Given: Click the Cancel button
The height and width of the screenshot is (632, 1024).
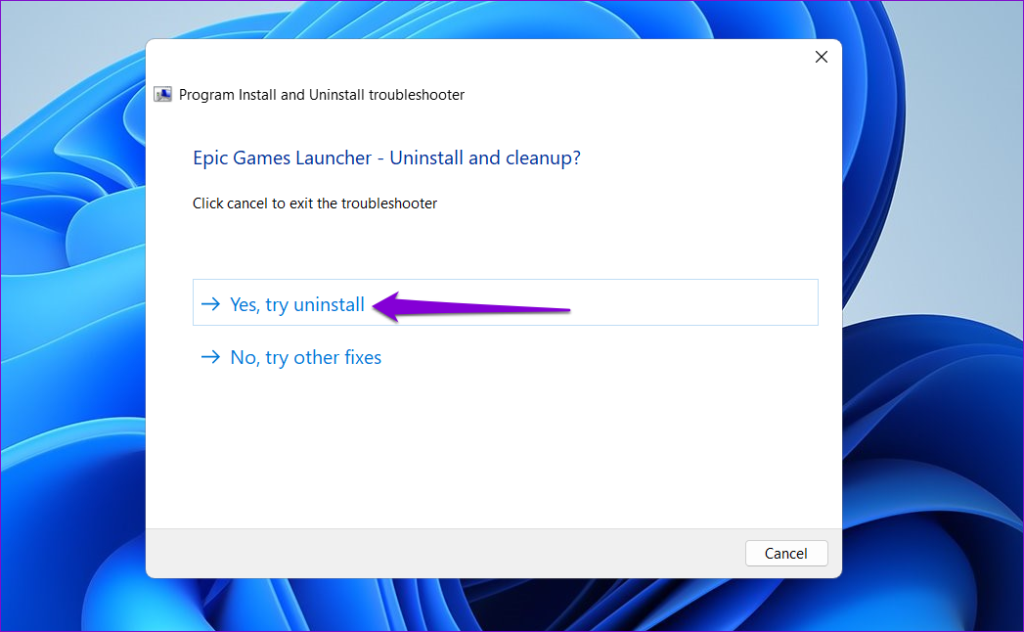Looking at the screenshot, I should point(786,553).
